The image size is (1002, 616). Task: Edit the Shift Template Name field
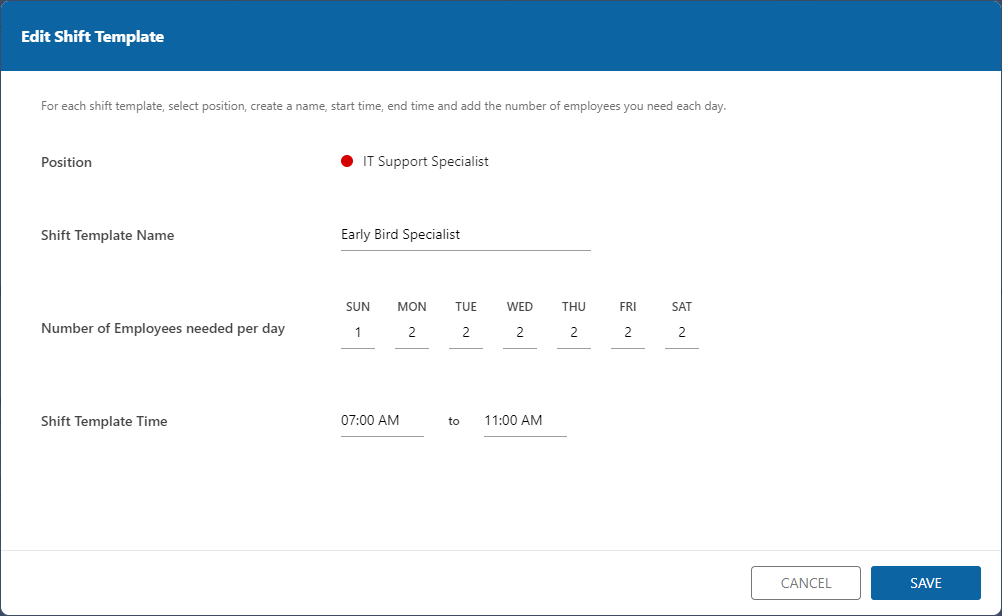pyautogui.click(x=465, y=235)
